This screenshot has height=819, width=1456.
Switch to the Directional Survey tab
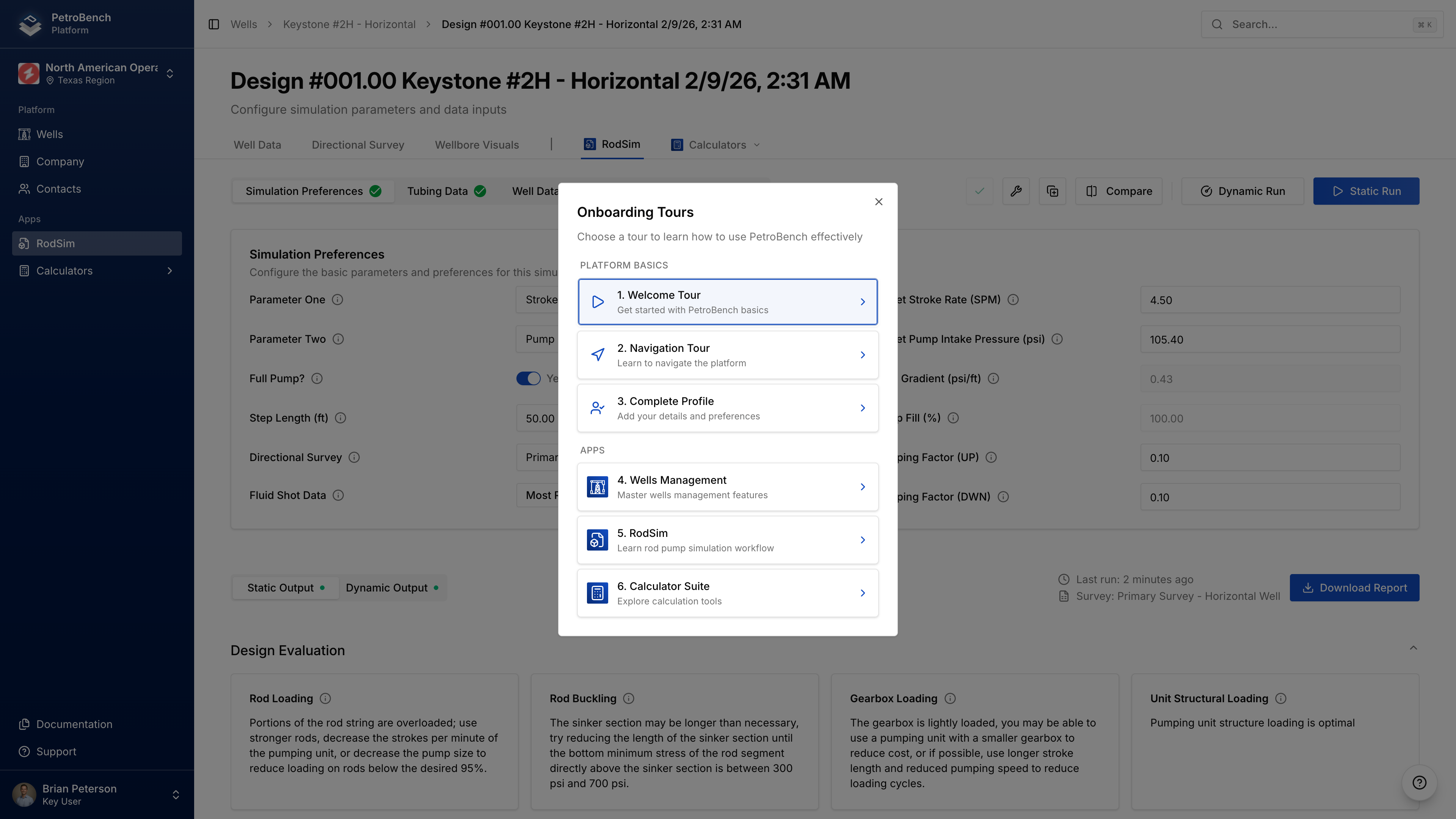358,145
